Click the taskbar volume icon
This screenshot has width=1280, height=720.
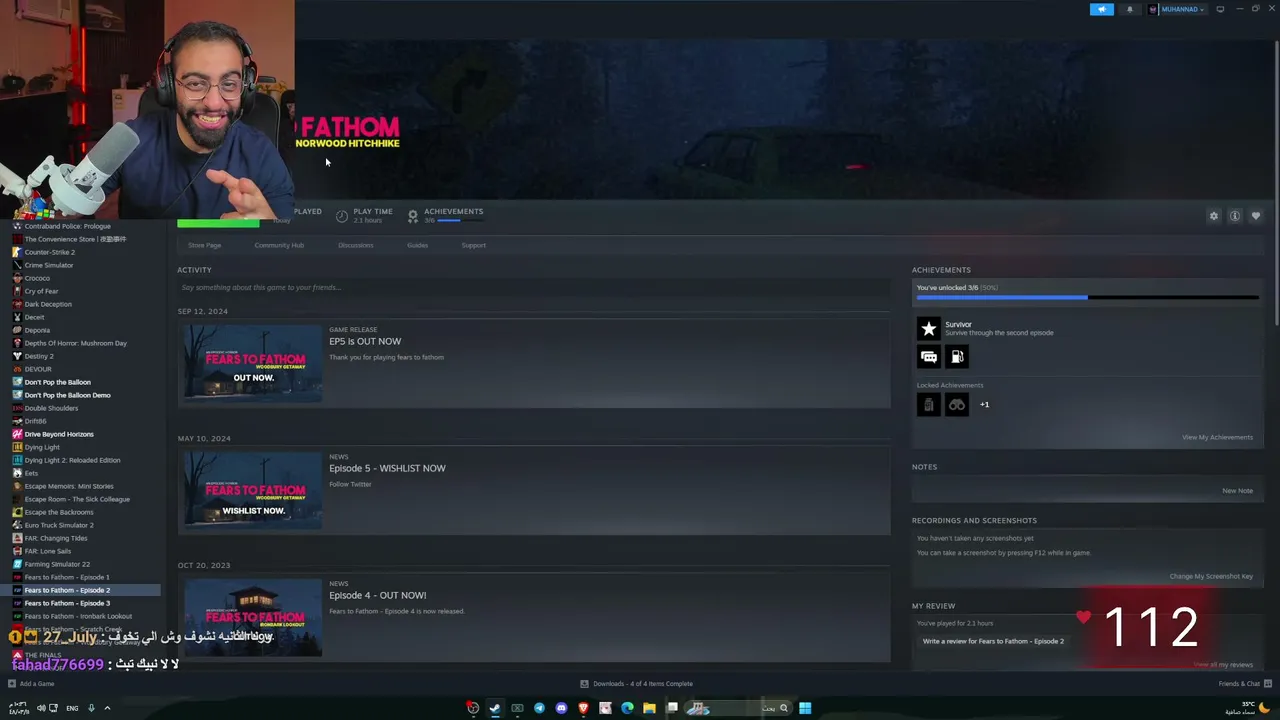coord(41,708)
